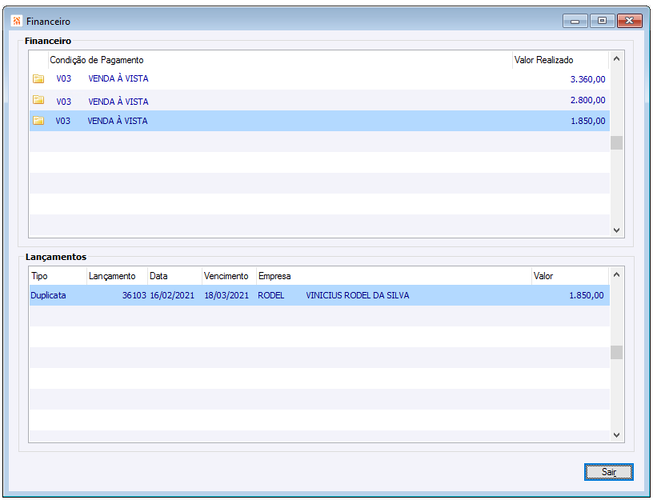
Task: Open folder icon of the 1.850,00 payment row
Action: point(39,121)
